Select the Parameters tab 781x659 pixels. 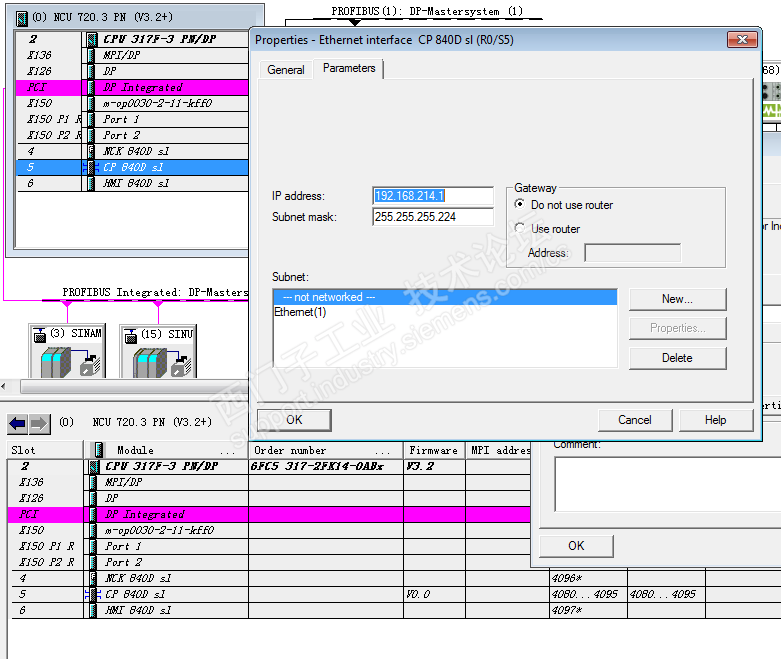(349, 68)
